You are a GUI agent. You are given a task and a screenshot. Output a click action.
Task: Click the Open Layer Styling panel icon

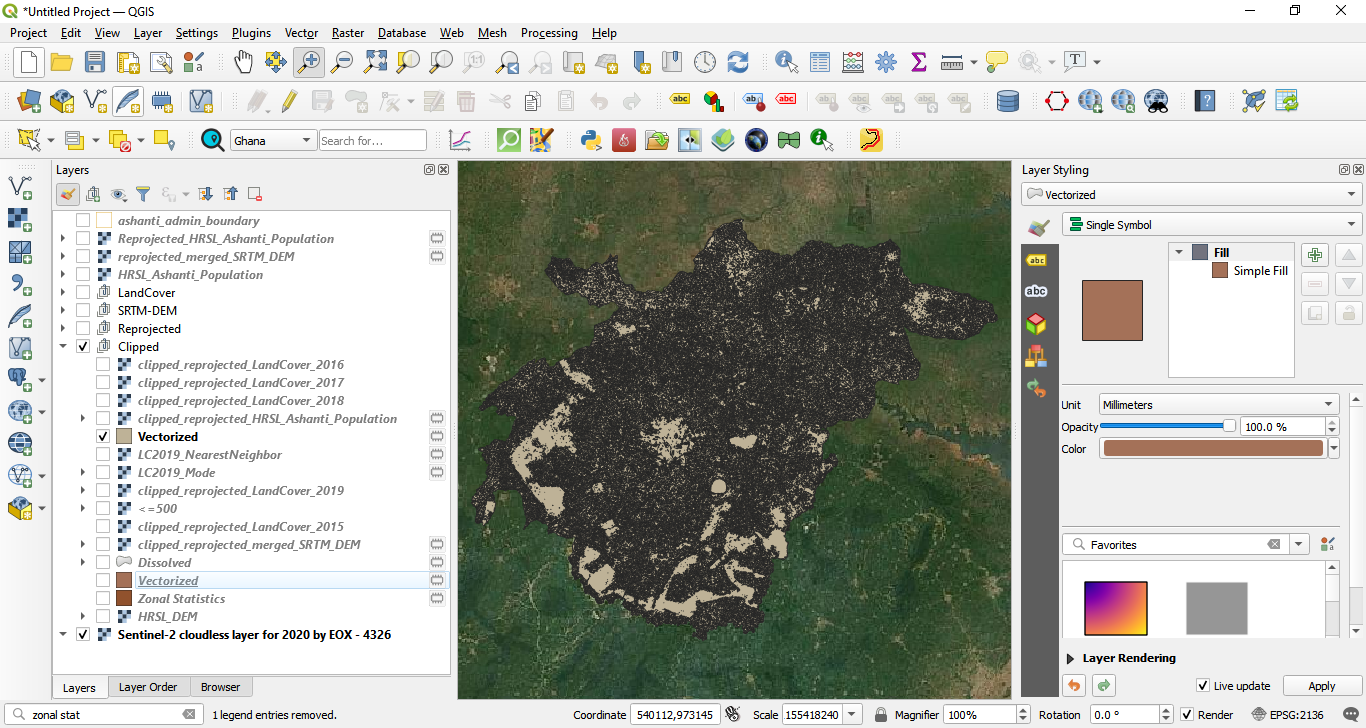click(x=68, y=194)
